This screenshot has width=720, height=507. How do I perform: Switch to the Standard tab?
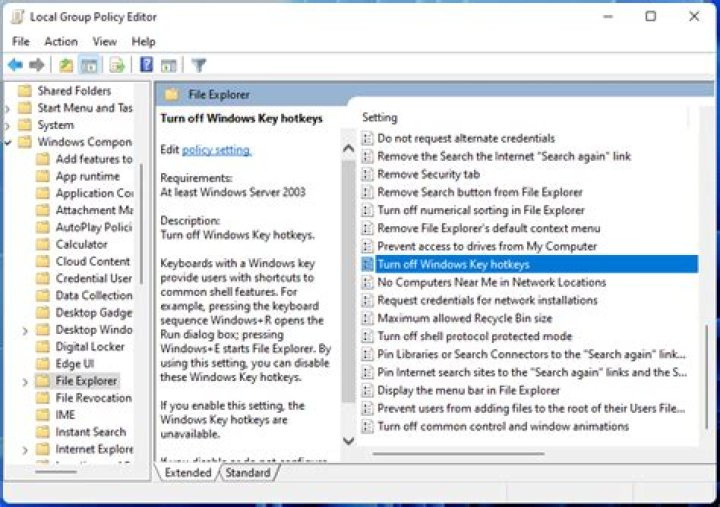(248, 473)
